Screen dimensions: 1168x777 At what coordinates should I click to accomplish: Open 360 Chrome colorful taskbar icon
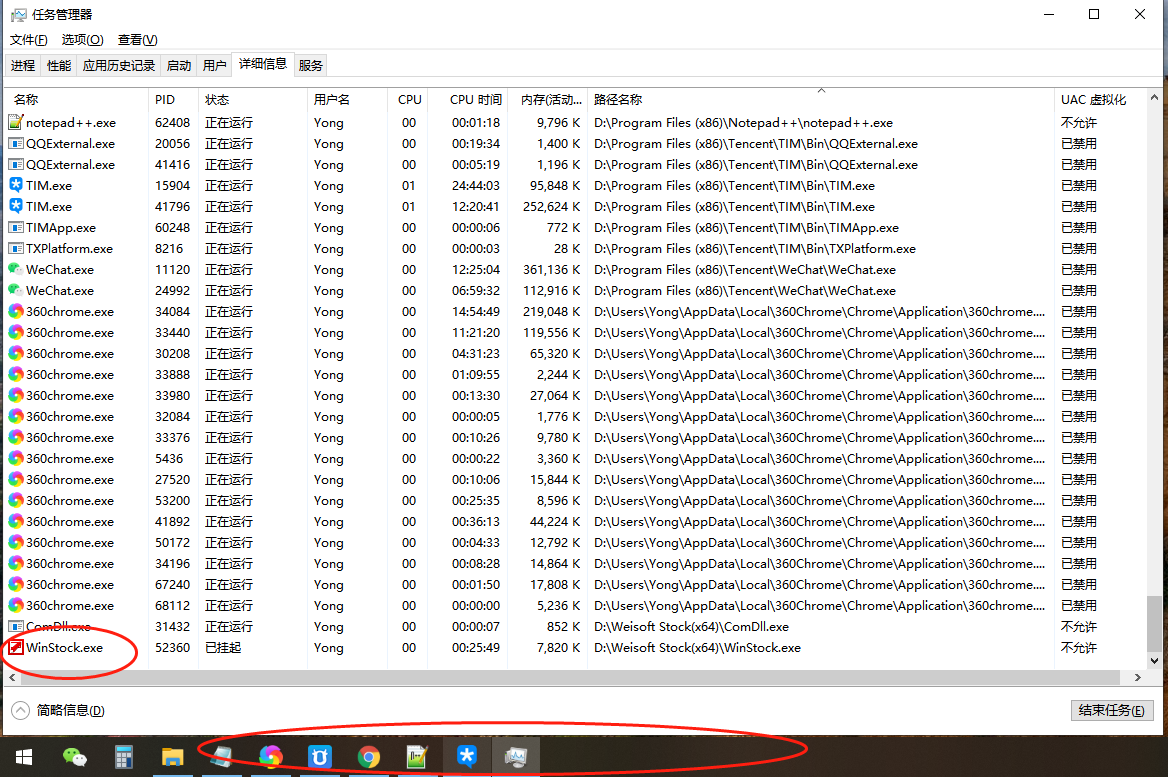coord(270,757)
